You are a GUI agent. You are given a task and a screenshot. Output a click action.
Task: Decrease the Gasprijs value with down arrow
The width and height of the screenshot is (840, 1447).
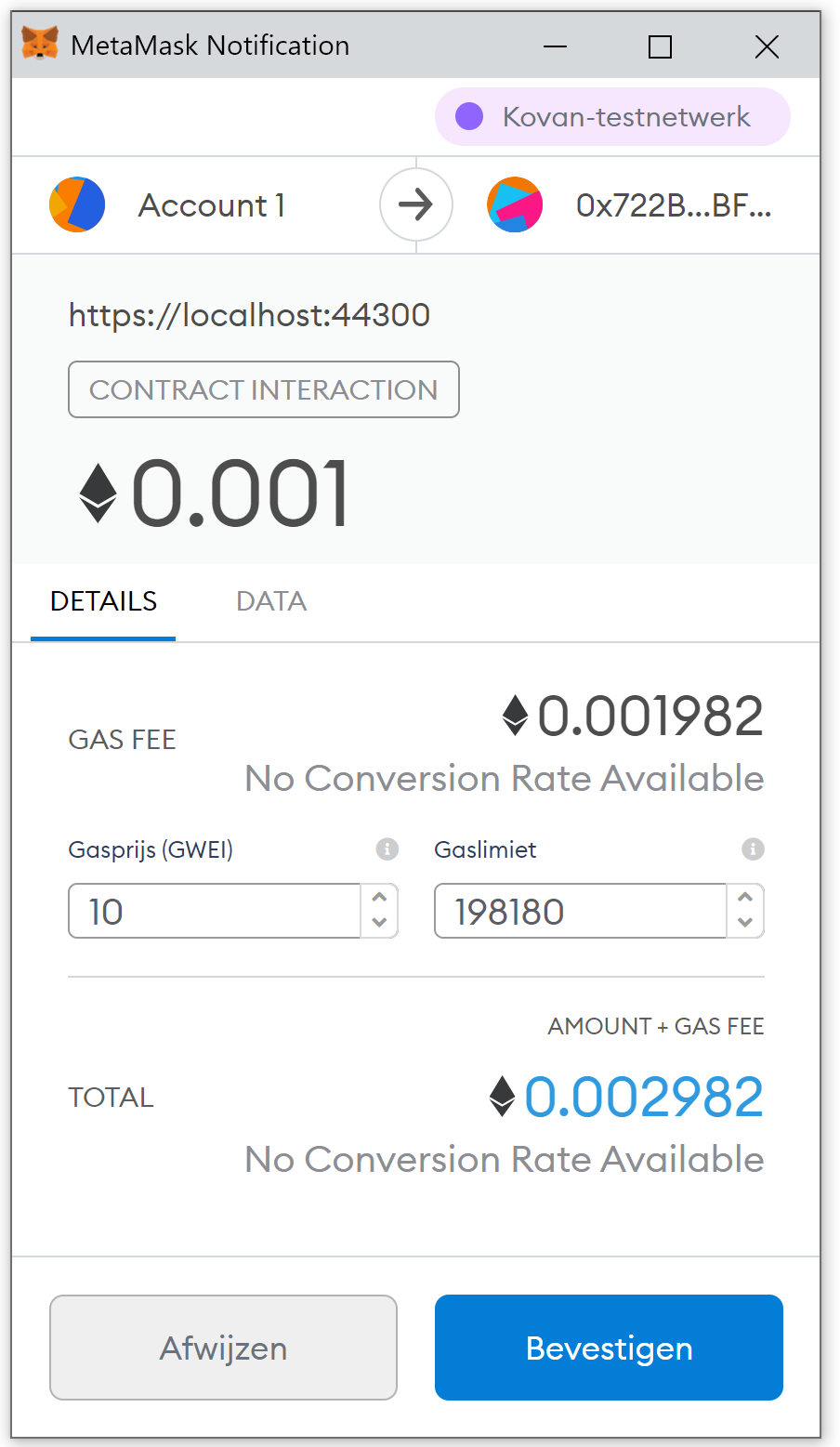(379, 923)
